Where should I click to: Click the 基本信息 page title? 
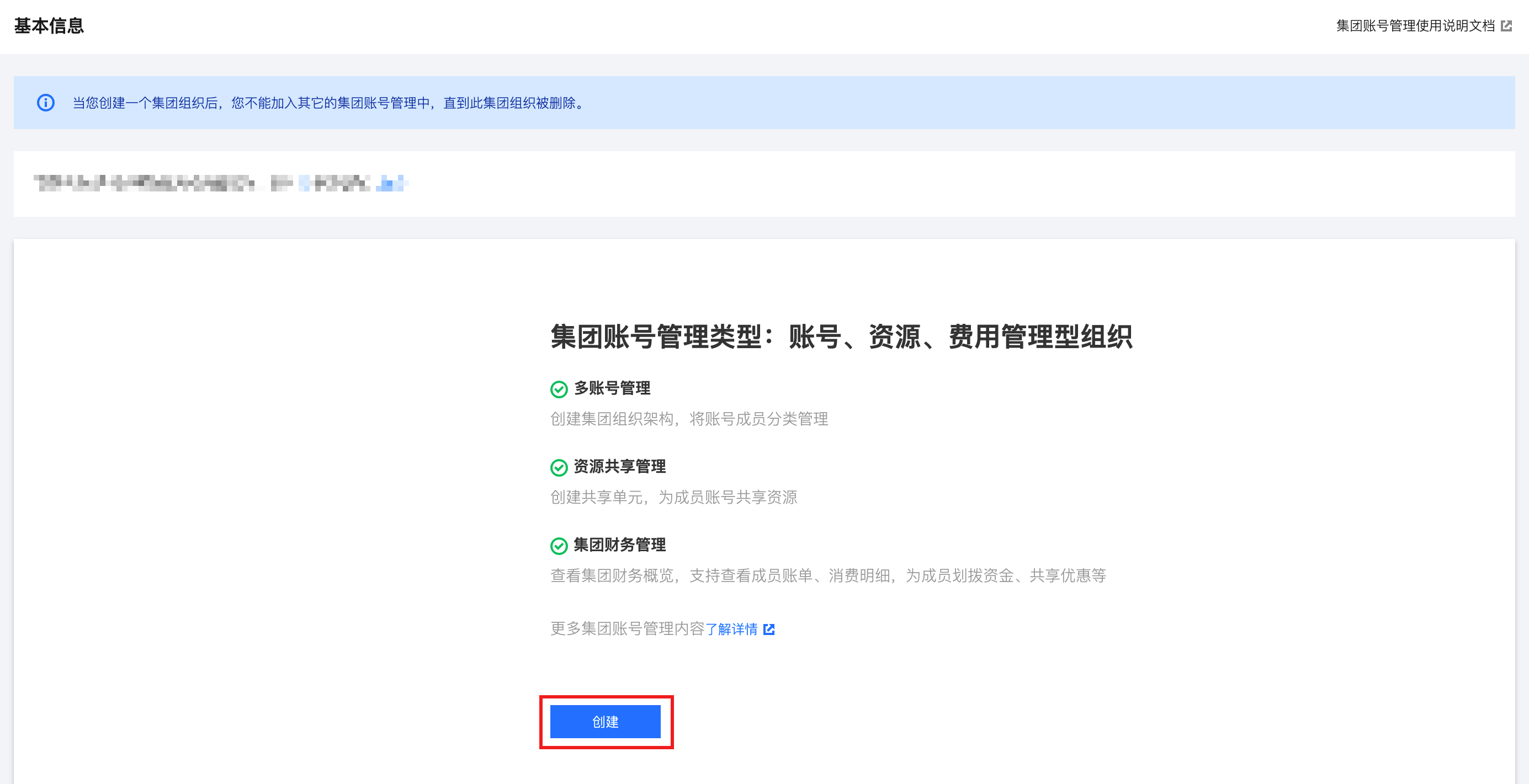click(x=49, y=25)
